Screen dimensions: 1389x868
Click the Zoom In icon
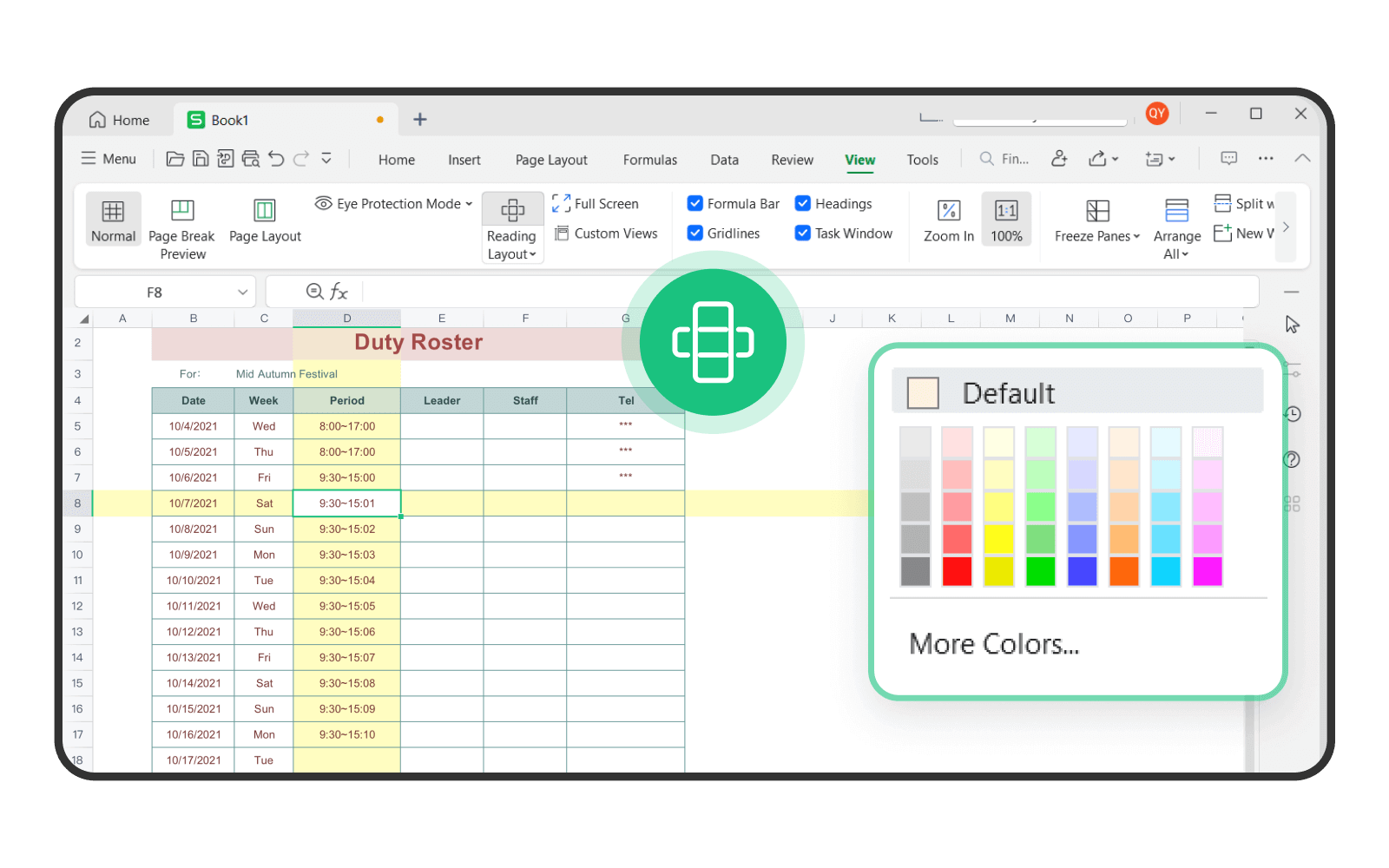948,211
